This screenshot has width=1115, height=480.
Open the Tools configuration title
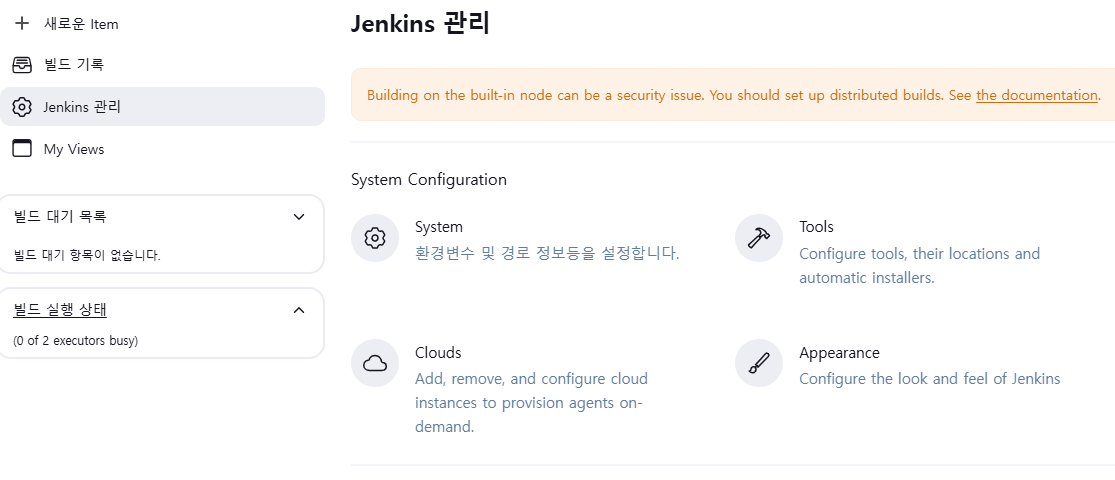816,227
